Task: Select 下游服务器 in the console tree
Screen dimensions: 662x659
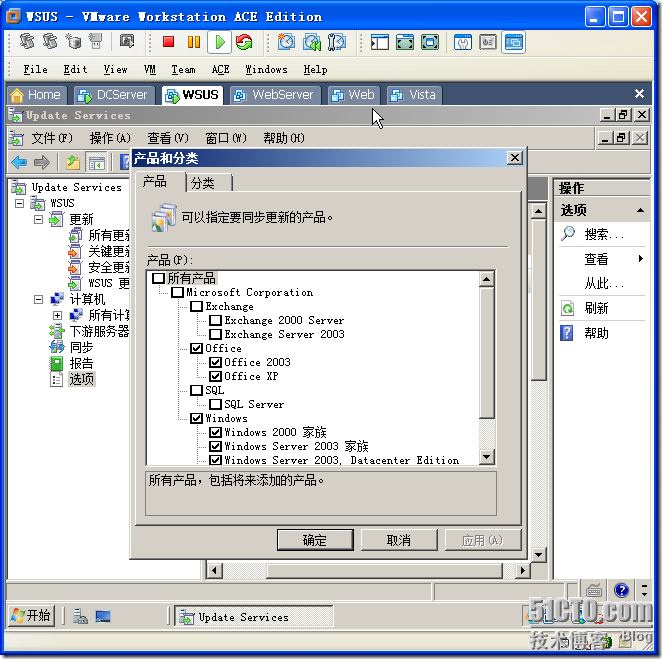Action: point(99,331)
